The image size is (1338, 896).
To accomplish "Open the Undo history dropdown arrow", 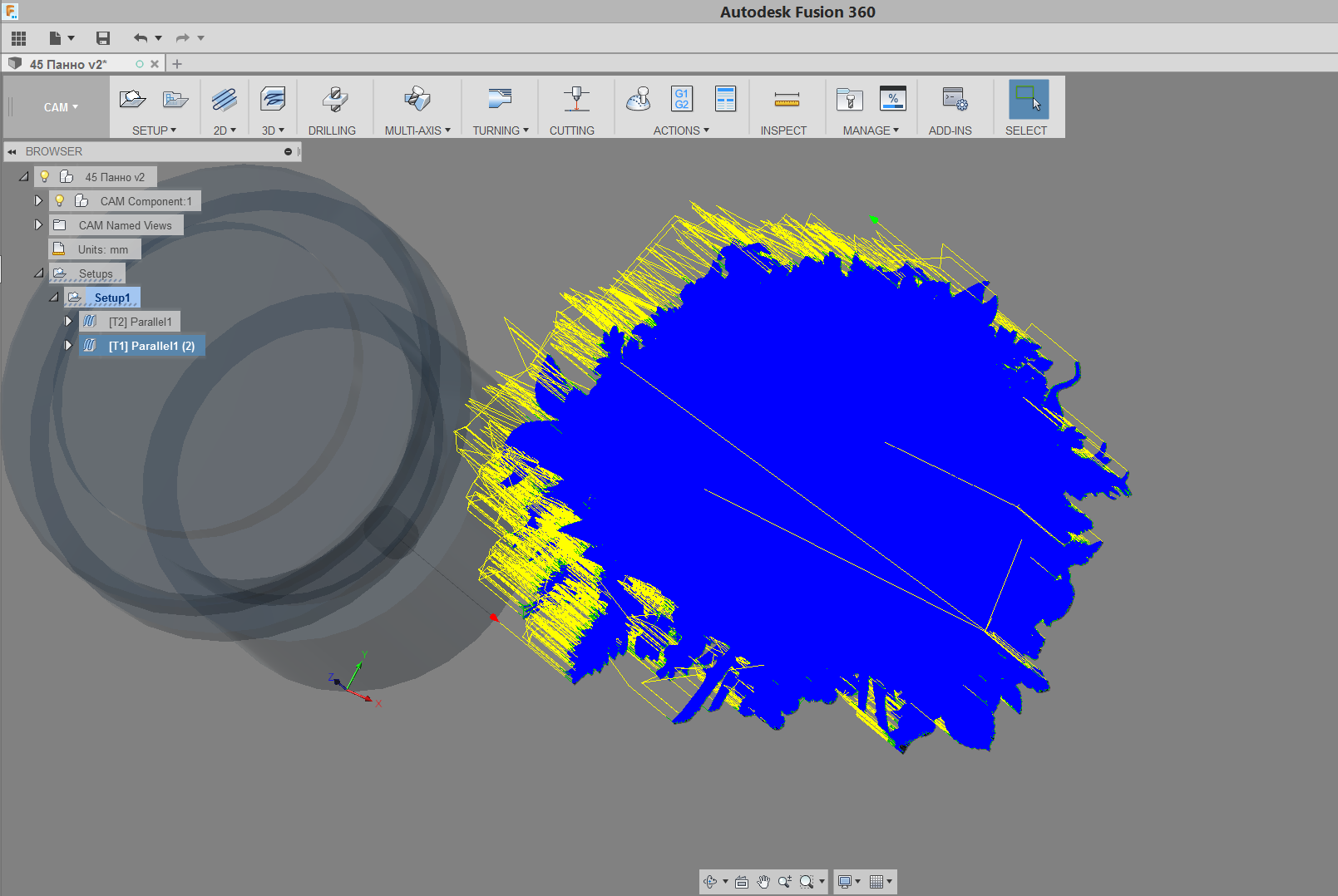I will pyautogui.click(x=158, y=38).
